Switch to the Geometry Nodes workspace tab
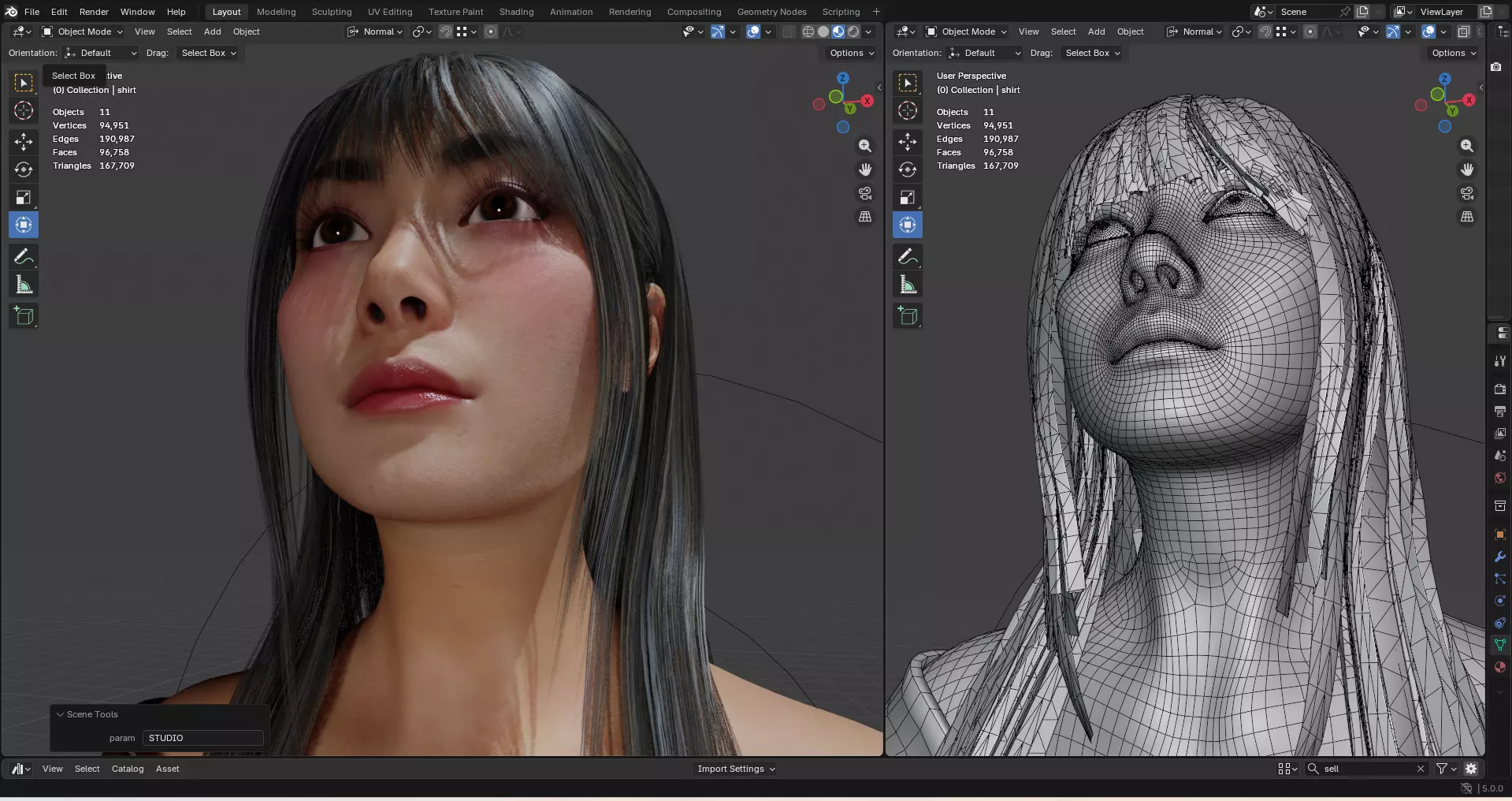The image size is (1512, 801). [x=771, y=12]
